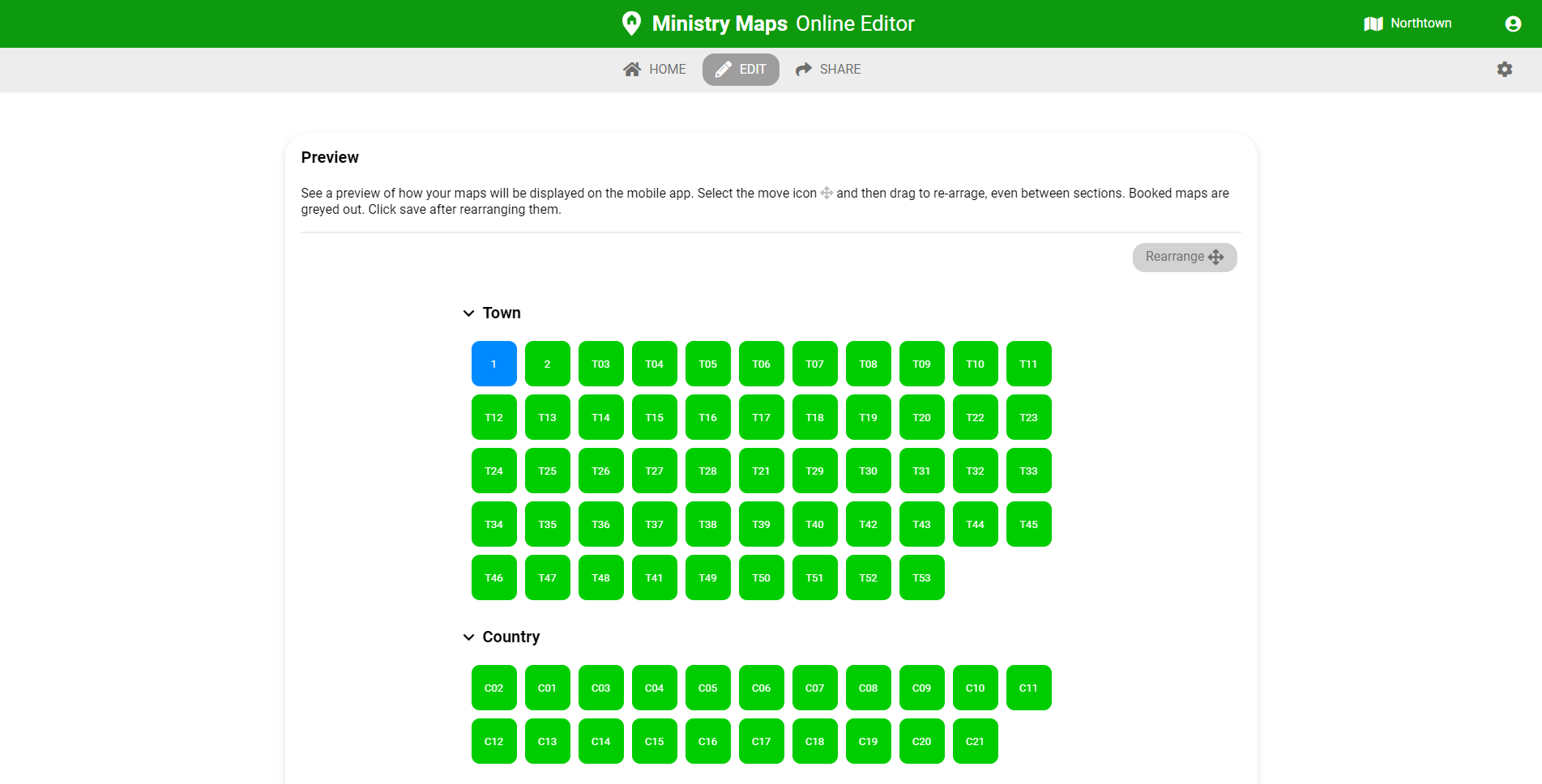Click map tile T16

[708, 417]
